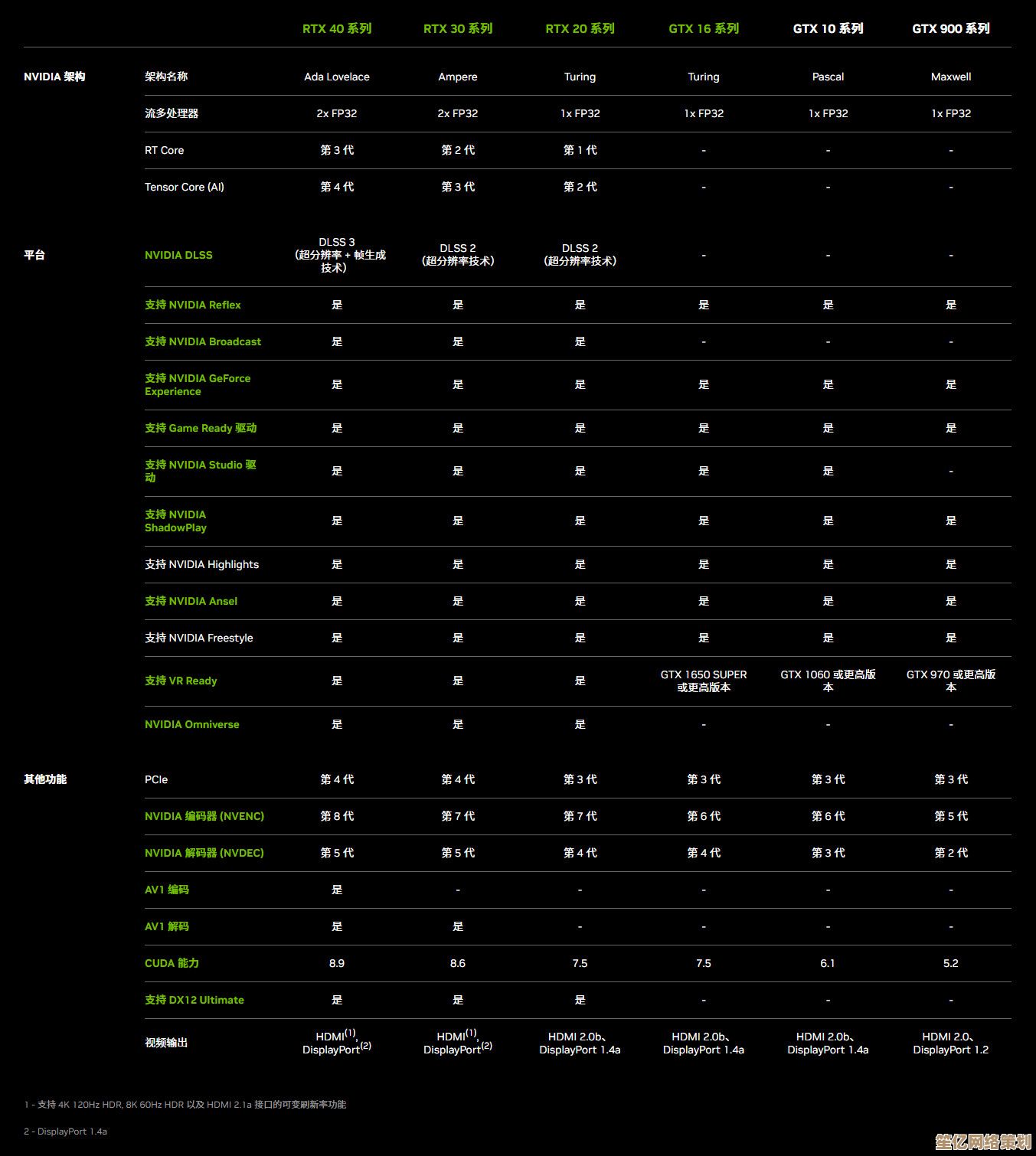The image size is (1036, 1156).
Task: Select the 2x FP32 cell under RTX 40 系列
Action: (x=337, y=113)
